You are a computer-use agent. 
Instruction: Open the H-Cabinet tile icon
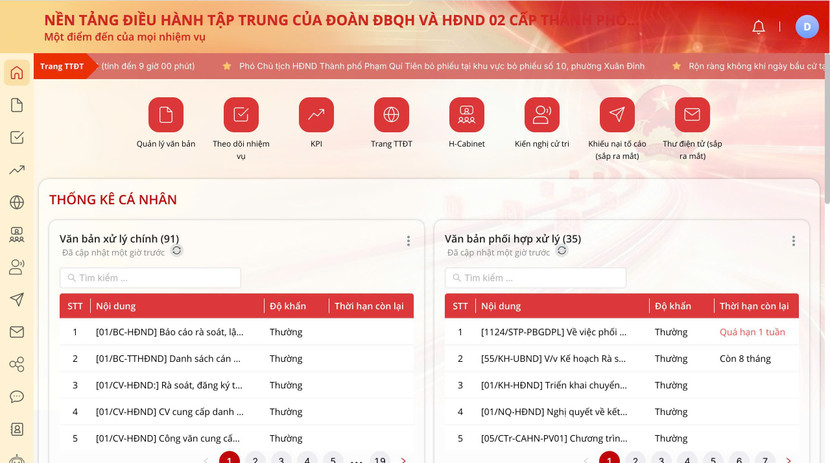466,115
